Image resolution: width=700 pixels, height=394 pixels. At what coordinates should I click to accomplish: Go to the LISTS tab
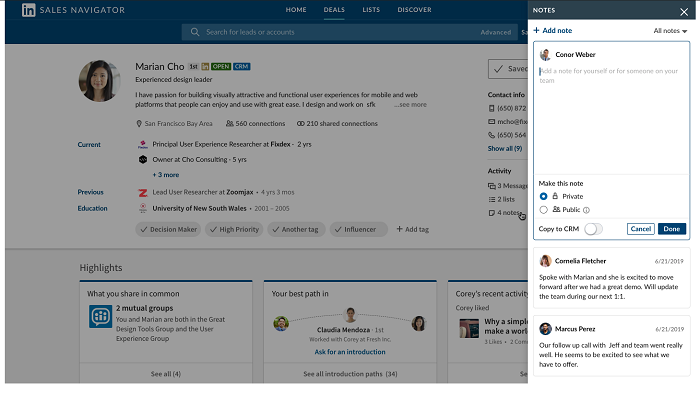371,10
